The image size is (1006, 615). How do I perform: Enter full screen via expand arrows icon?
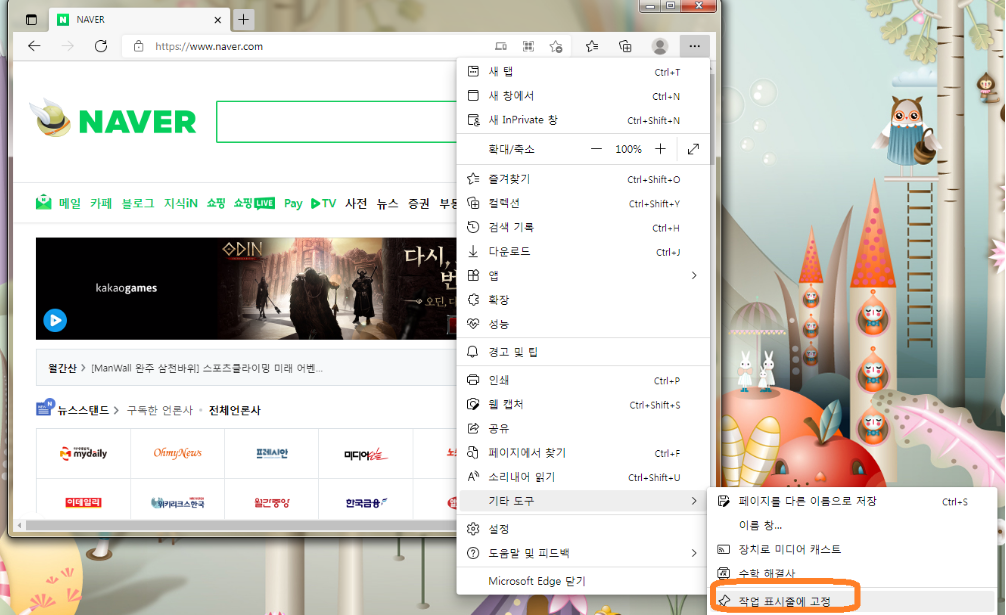(693, 149)
